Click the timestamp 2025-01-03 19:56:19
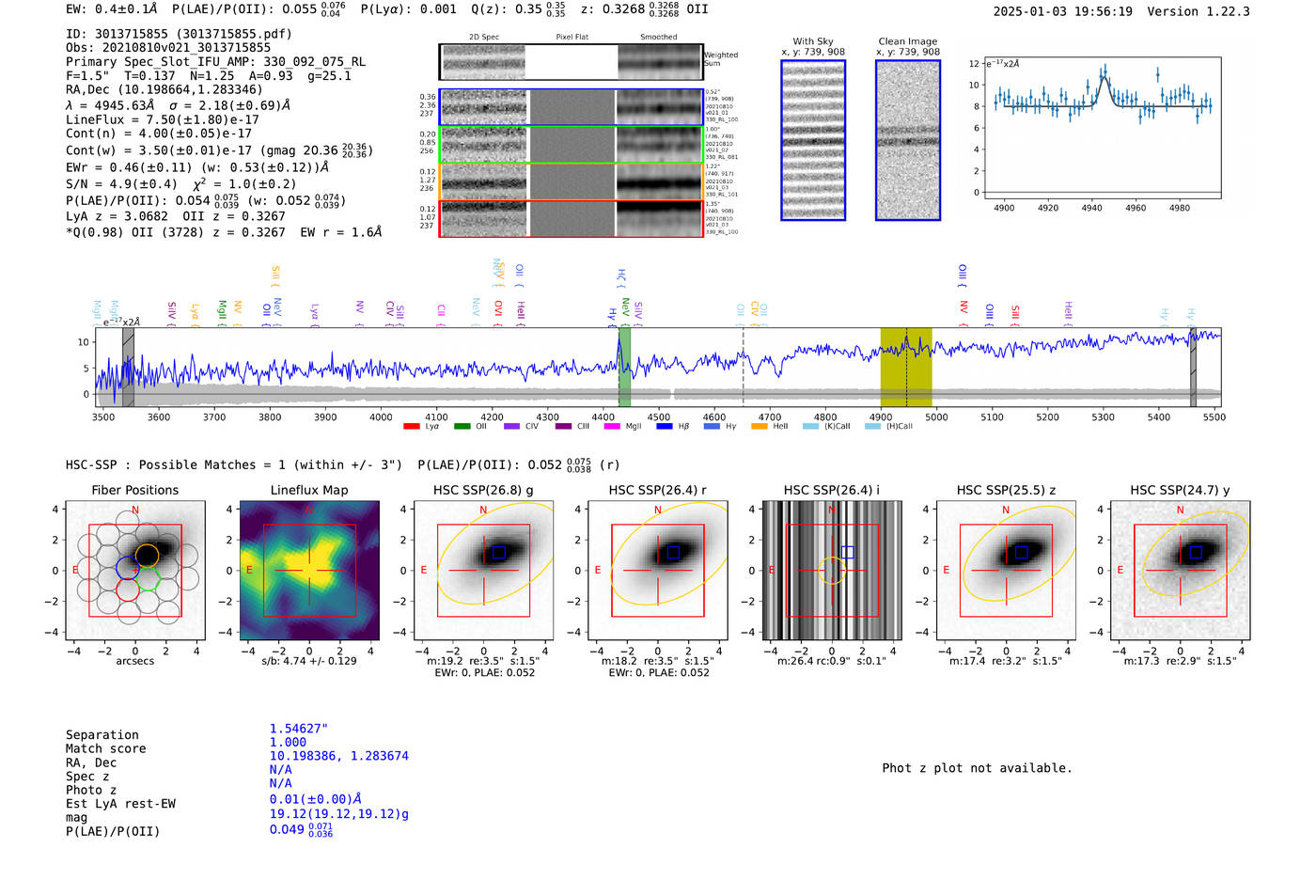Screen dimensions: 1316x896 (x=1063, y=12)
